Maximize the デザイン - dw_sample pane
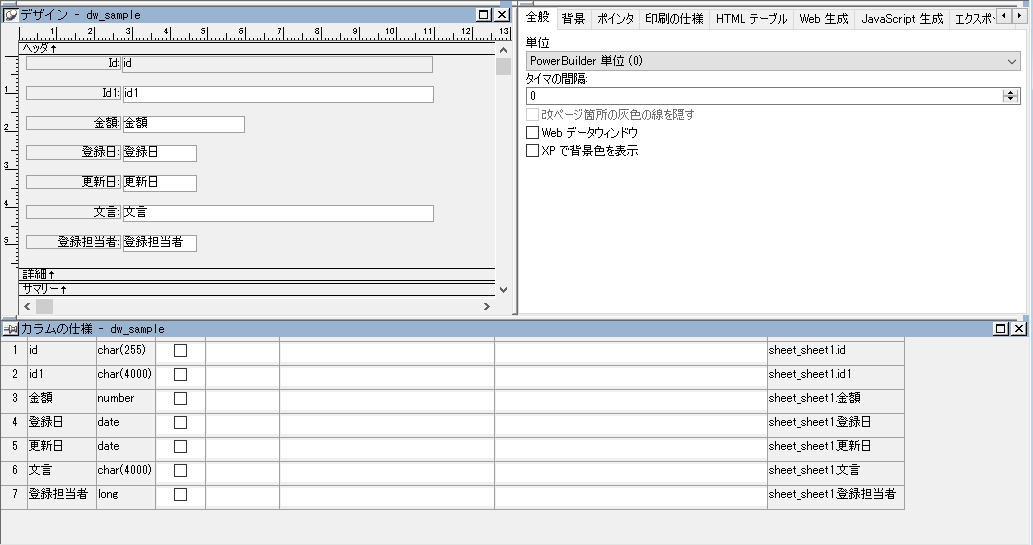The height and width of the screenshot is (545, 1033). pyautogui.click(x=484, y=14)
